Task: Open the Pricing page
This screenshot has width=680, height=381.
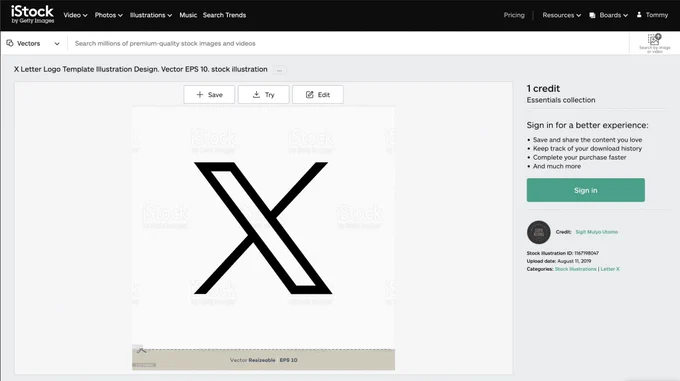Action: coord(514,15)
